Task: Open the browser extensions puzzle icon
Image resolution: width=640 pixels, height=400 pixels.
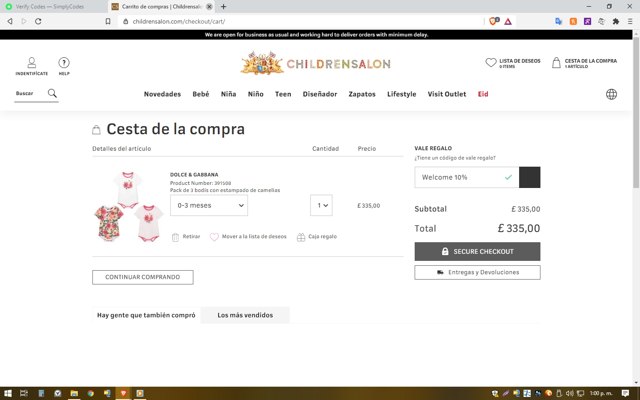Action: point(616,21)
